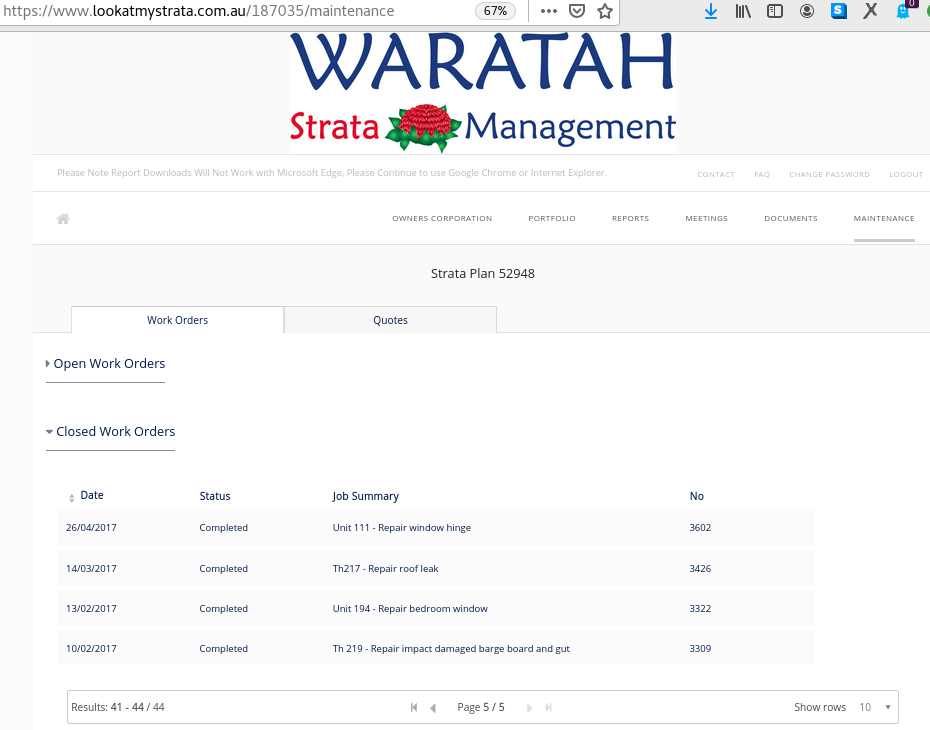Viewport: 930px width, 730px height.
Task: Click the Ghostery extension icon
Action: pyautogui.click(x=903, y=11)
